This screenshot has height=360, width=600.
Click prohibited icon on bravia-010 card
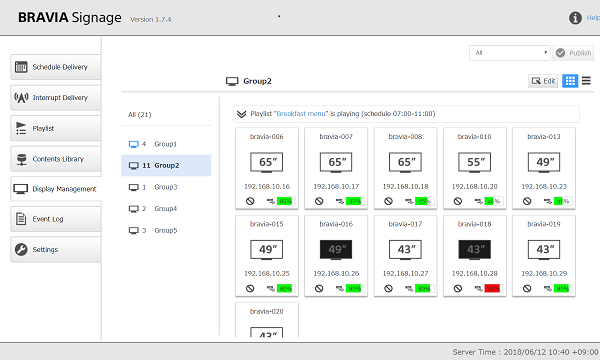tap(458, 201)
